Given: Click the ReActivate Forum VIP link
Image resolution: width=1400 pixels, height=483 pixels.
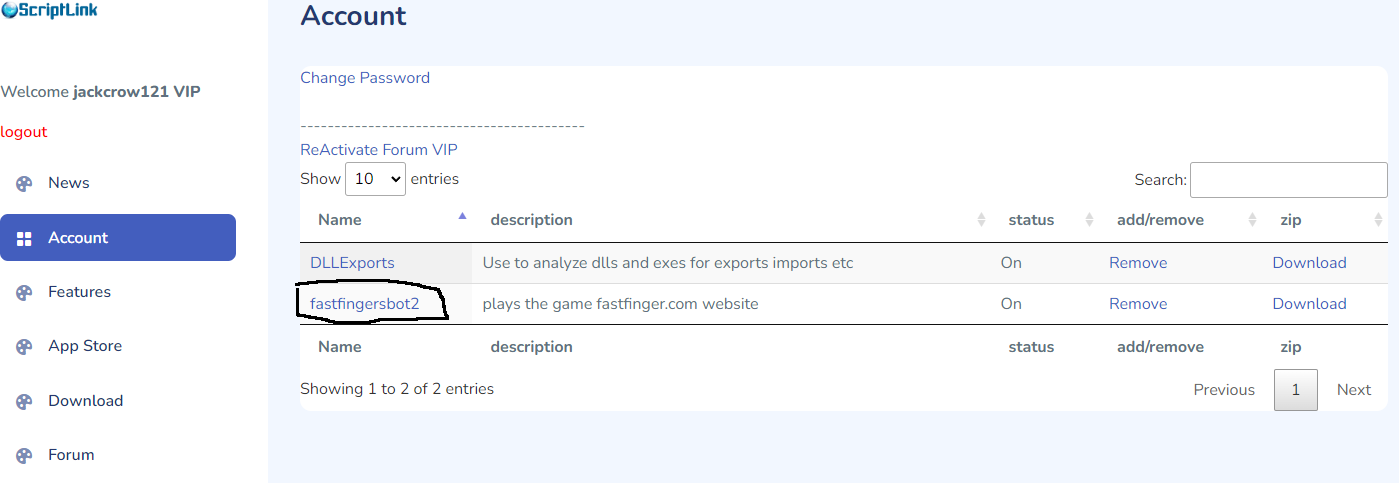Looking at the screenshot, I should (x=379, y=150).
